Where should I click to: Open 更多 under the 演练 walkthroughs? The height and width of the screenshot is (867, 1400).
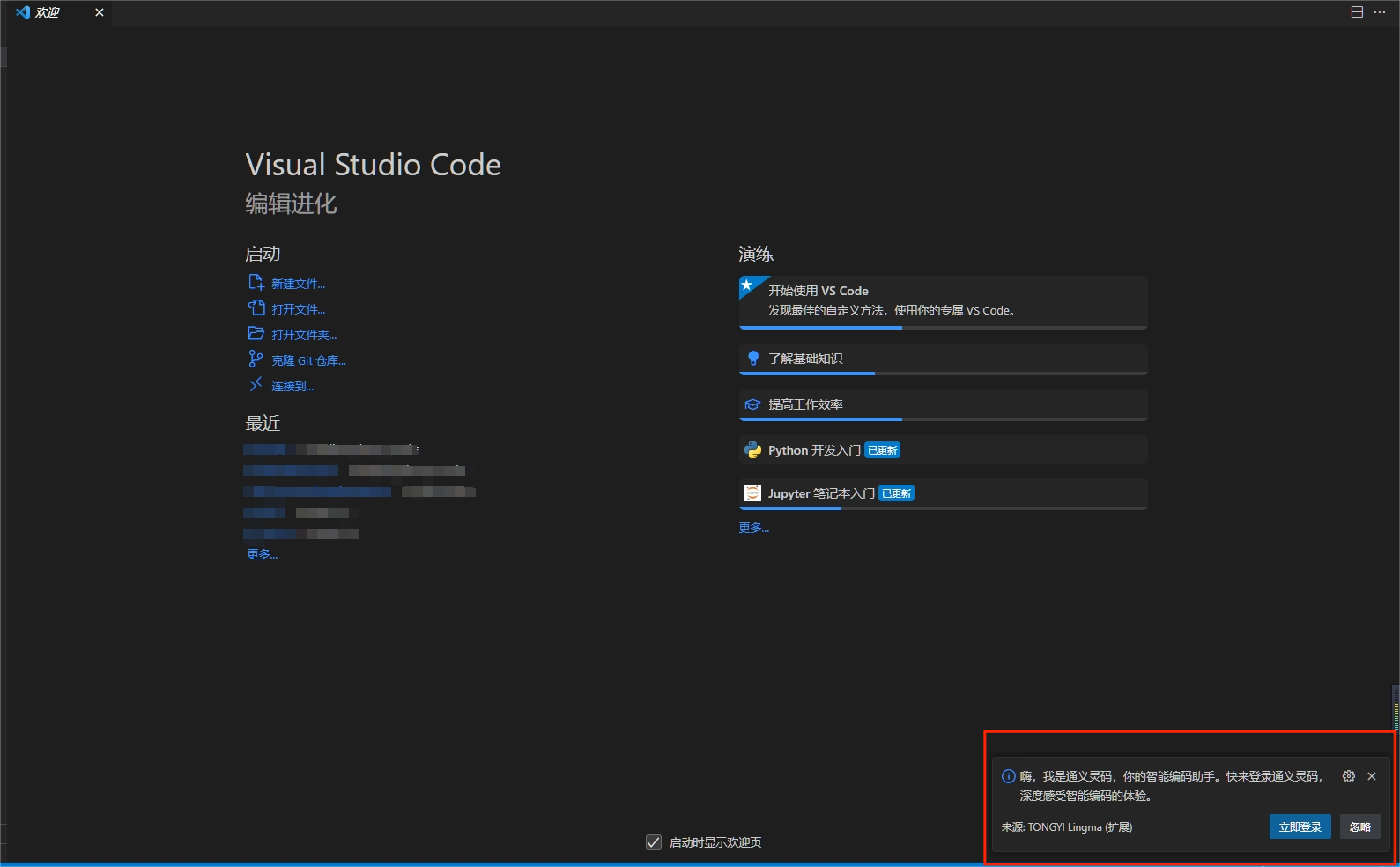pos(753,528)
